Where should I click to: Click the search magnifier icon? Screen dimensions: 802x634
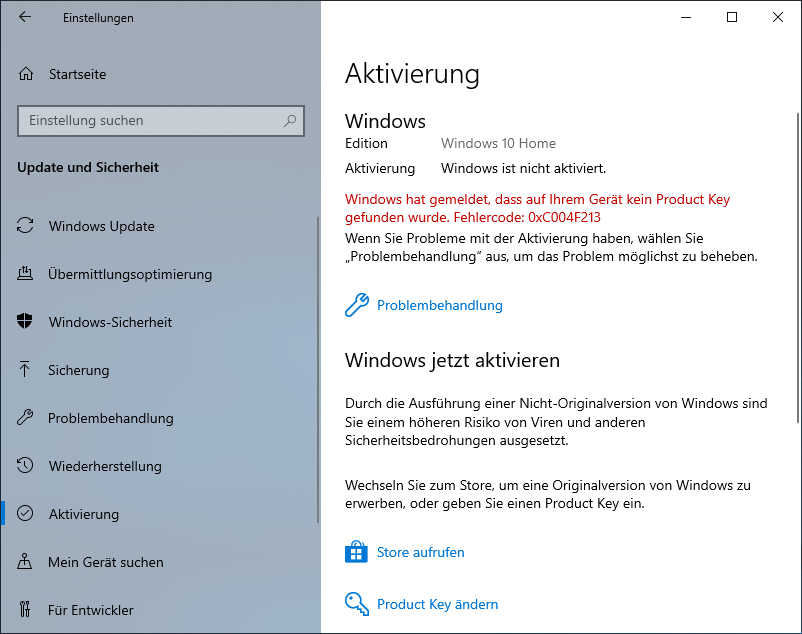[290, 121]
